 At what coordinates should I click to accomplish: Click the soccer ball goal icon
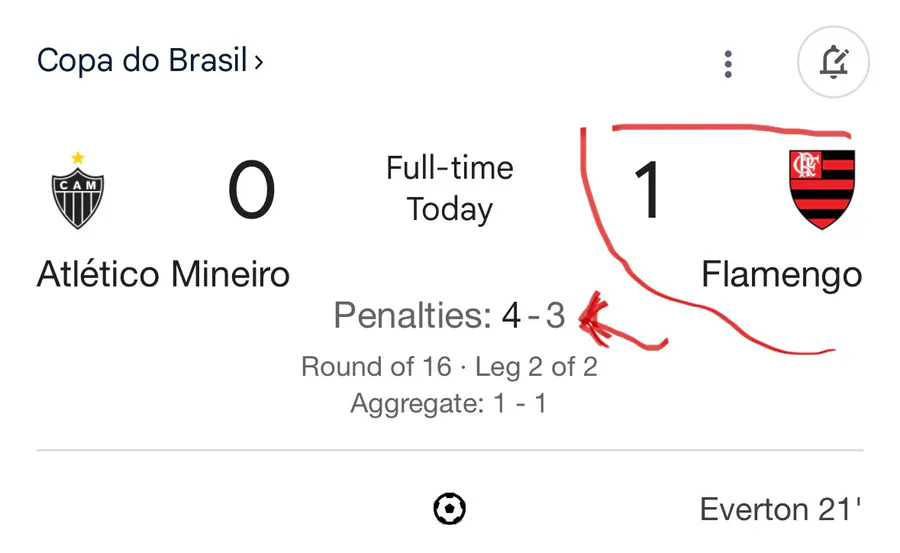(x=449, y=509)
